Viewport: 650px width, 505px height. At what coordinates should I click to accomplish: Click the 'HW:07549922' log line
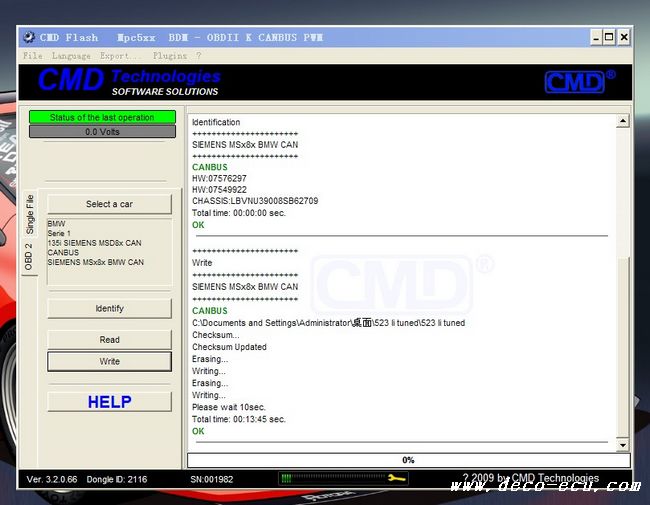point(219,190)
